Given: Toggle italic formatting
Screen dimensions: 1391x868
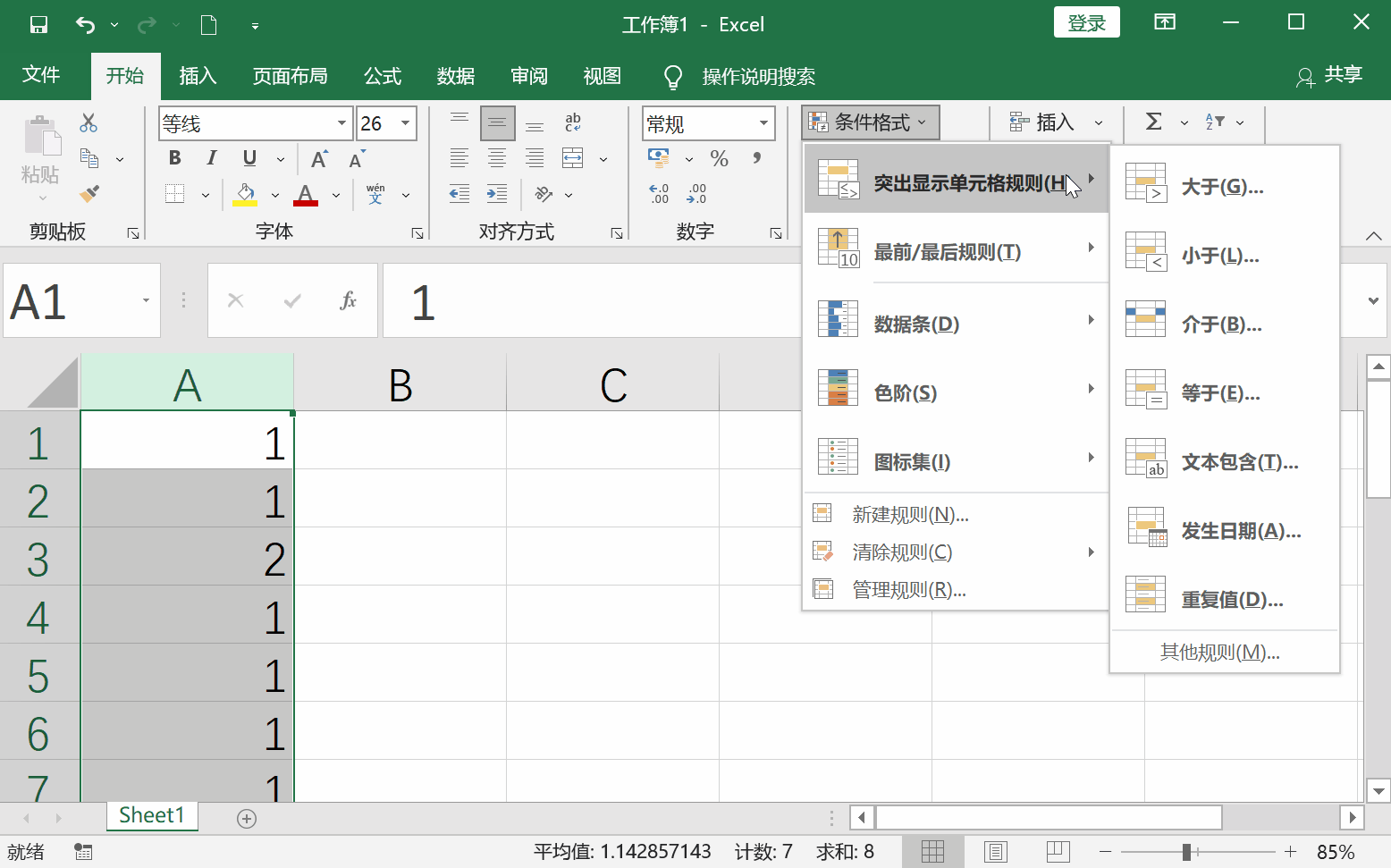Looking at the screenshot, I should coord(212,158).
